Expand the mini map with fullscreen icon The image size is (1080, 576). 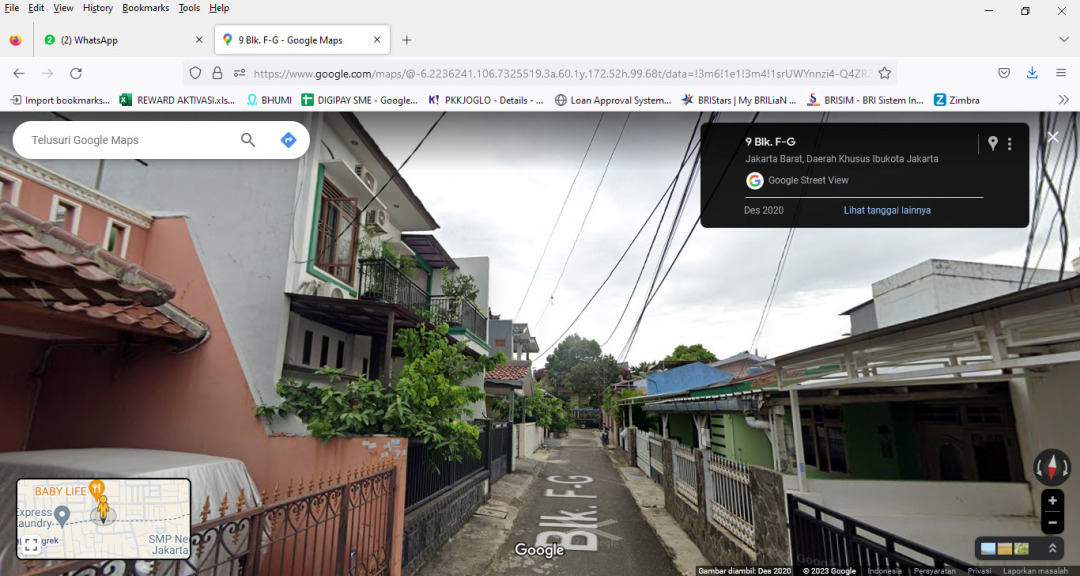(x=31, y=544)
